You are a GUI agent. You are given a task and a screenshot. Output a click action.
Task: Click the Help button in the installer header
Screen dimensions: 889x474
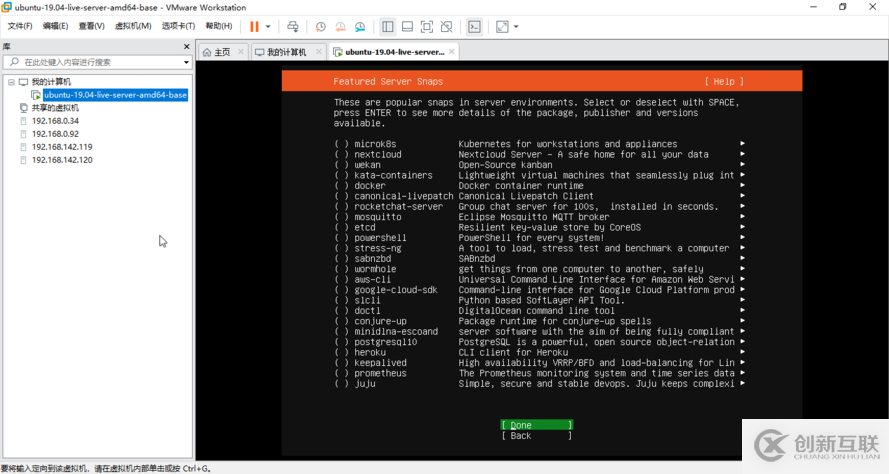724,82
